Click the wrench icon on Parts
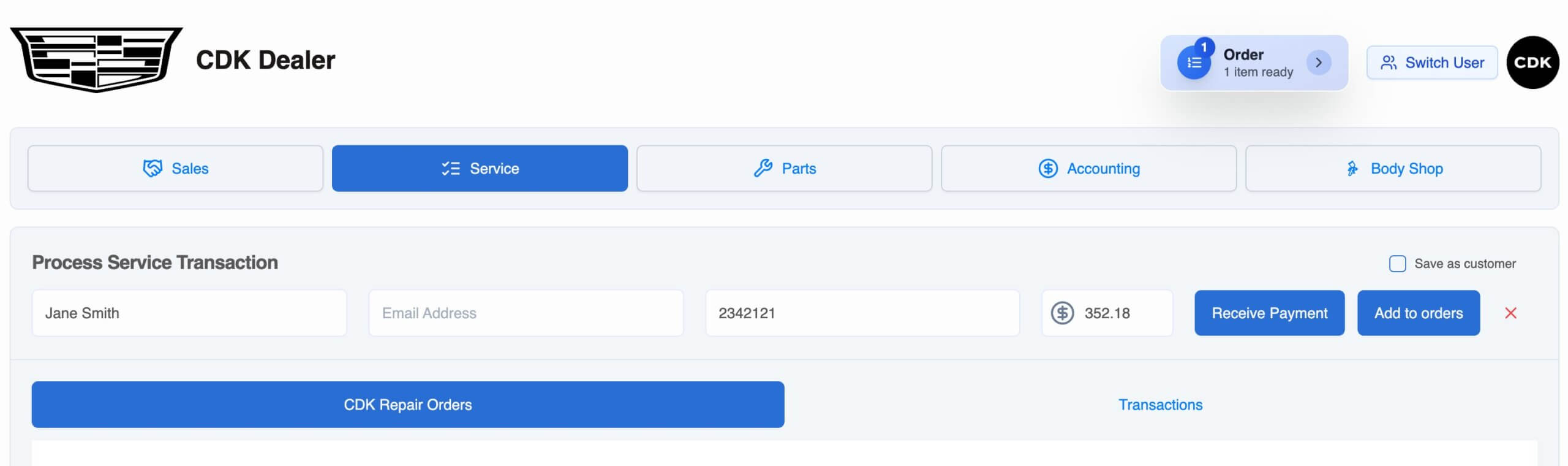 (x=763, y=169)
